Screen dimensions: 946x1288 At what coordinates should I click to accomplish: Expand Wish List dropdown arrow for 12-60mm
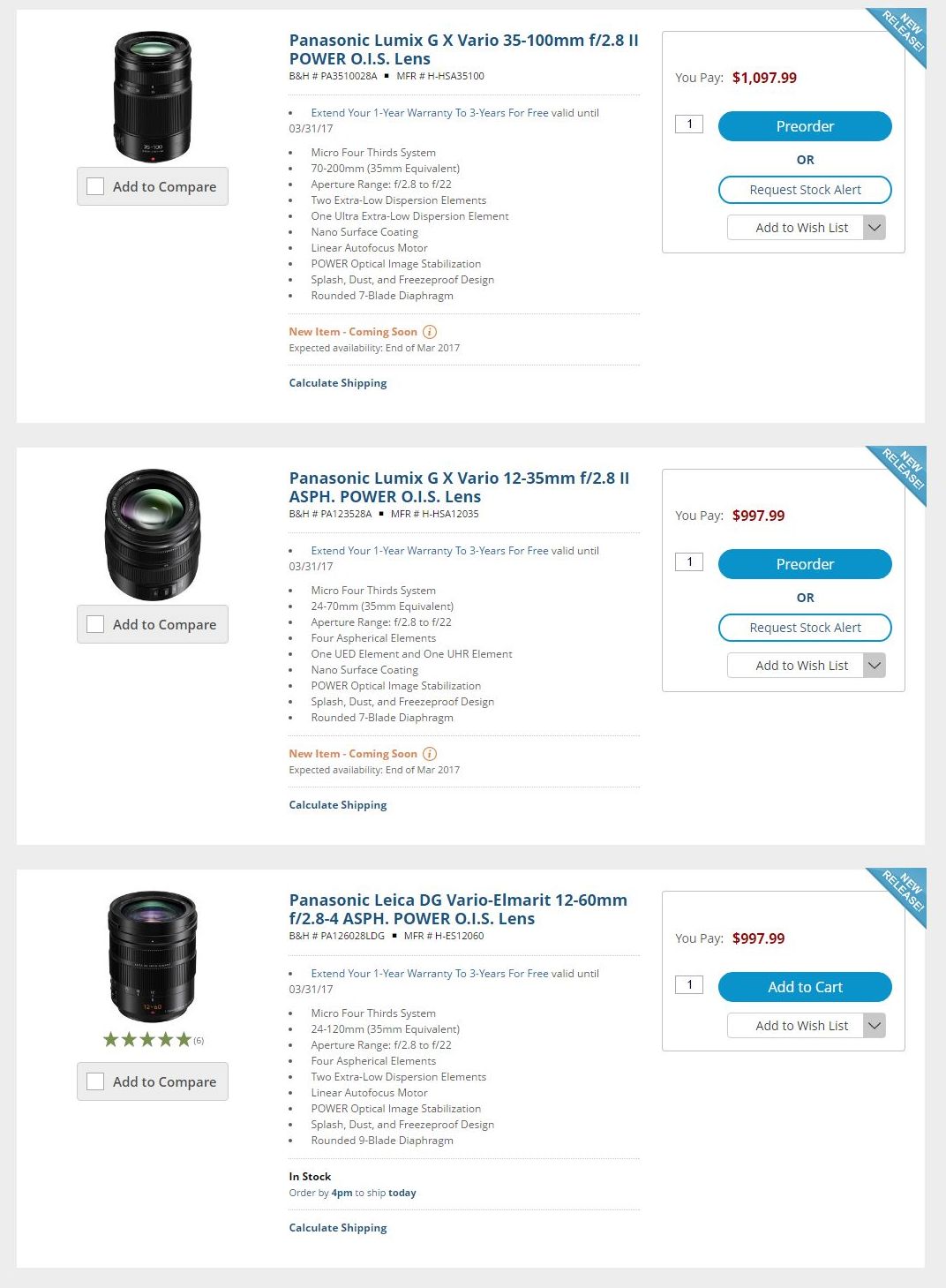point(874,1026)
